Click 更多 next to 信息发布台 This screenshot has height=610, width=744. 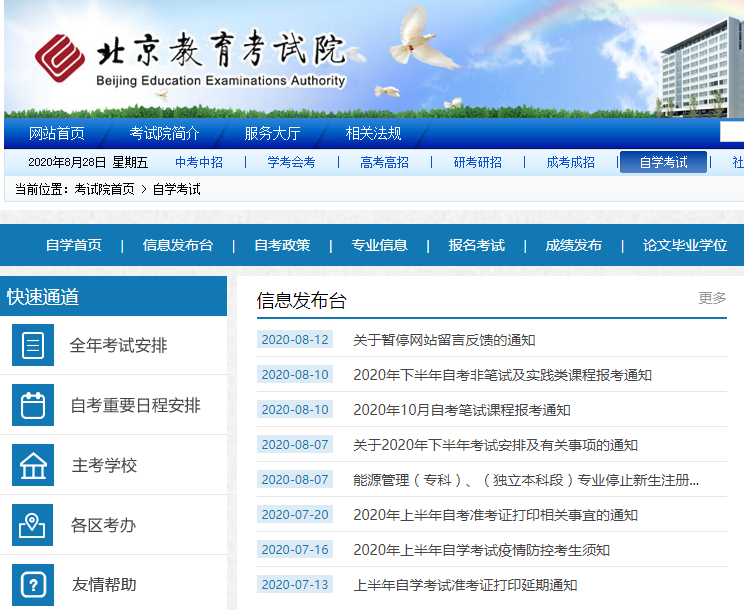(x=712, y=298)
